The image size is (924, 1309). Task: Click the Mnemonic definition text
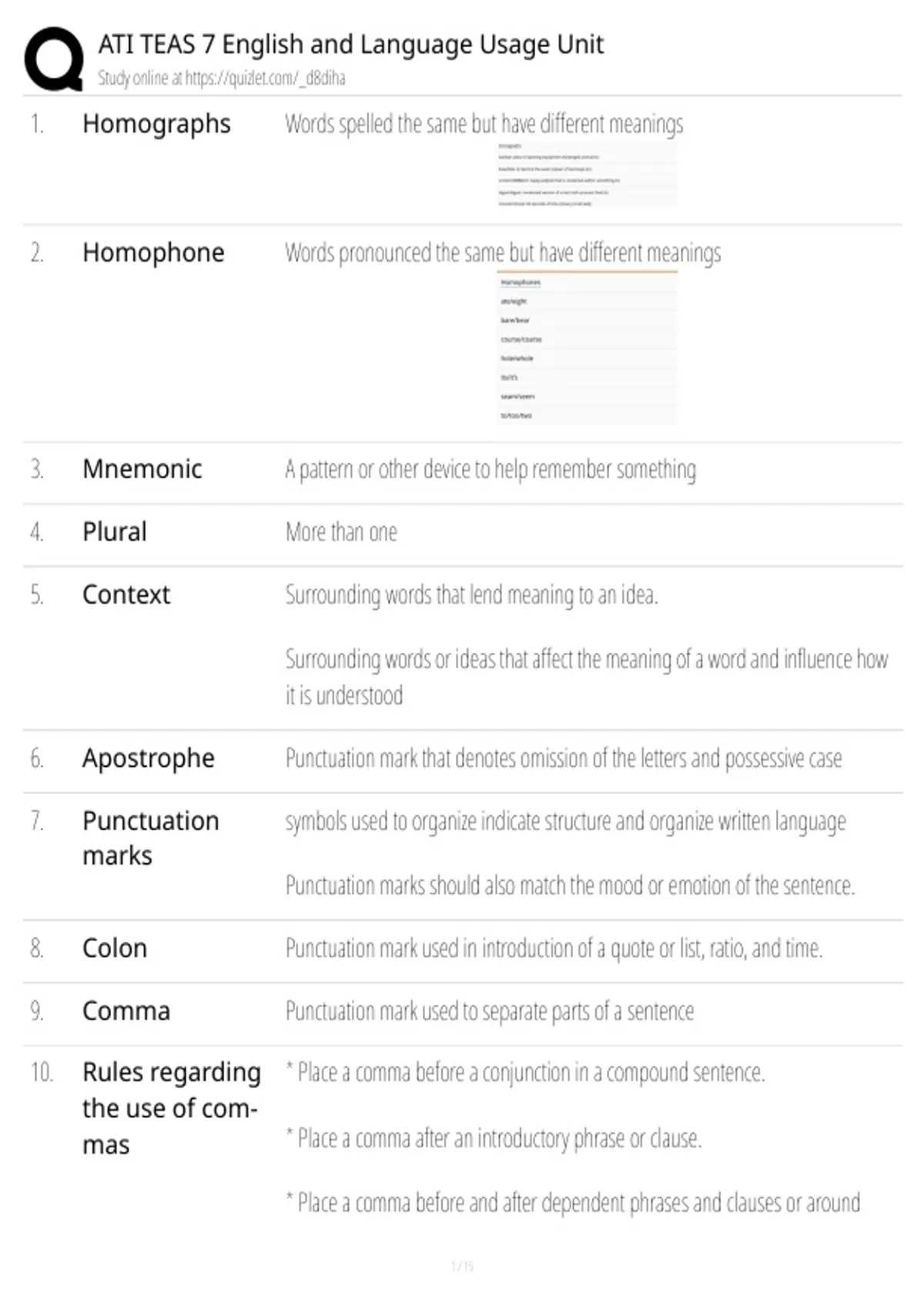click(x=490, y=469)
